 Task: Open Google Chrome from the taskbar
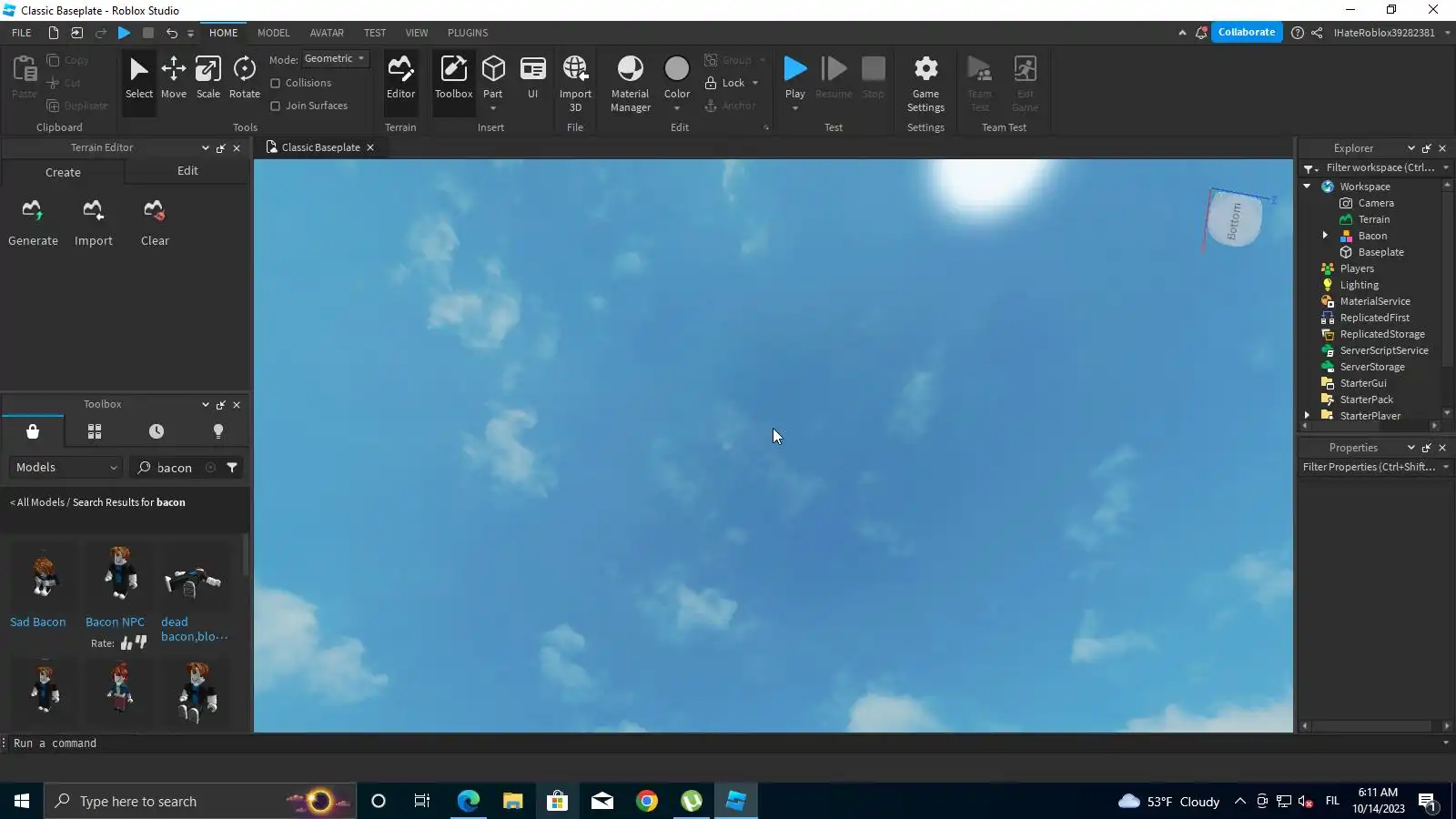coord(647,801)
